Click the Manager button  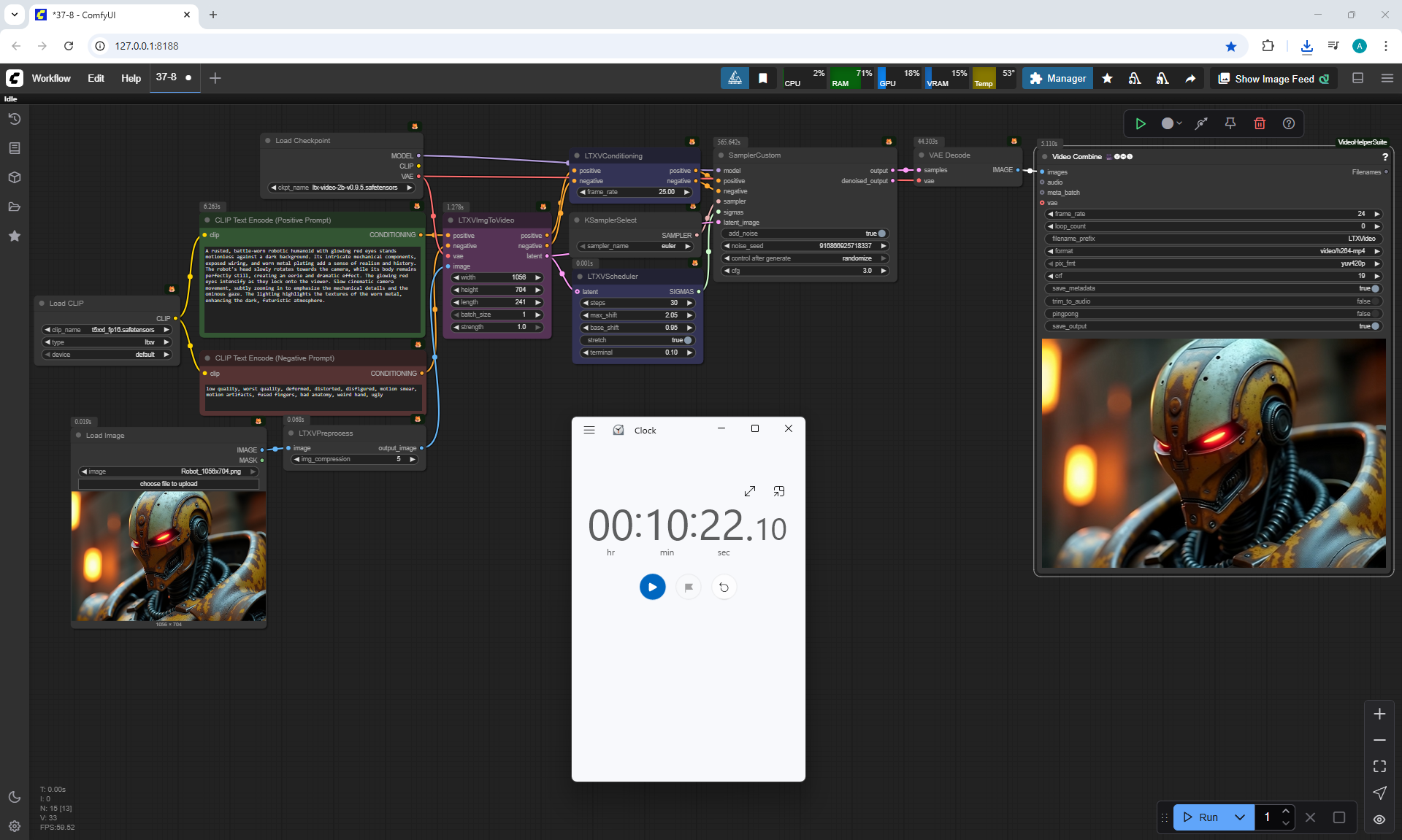pos(1057,78)
